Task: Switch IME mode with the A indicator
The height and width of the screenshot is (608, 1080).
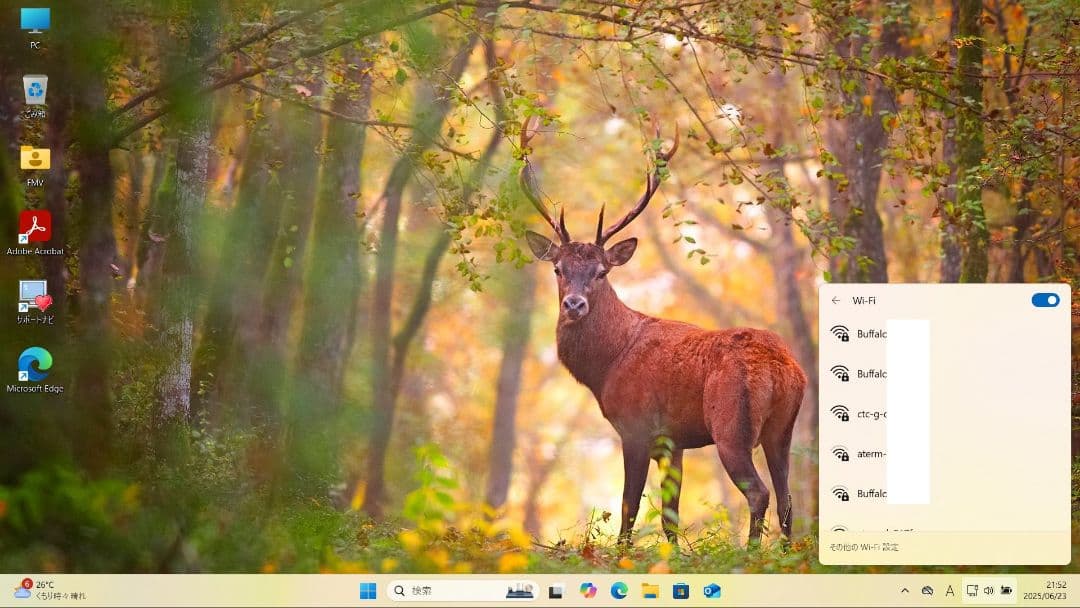Action: coord(948,590)
